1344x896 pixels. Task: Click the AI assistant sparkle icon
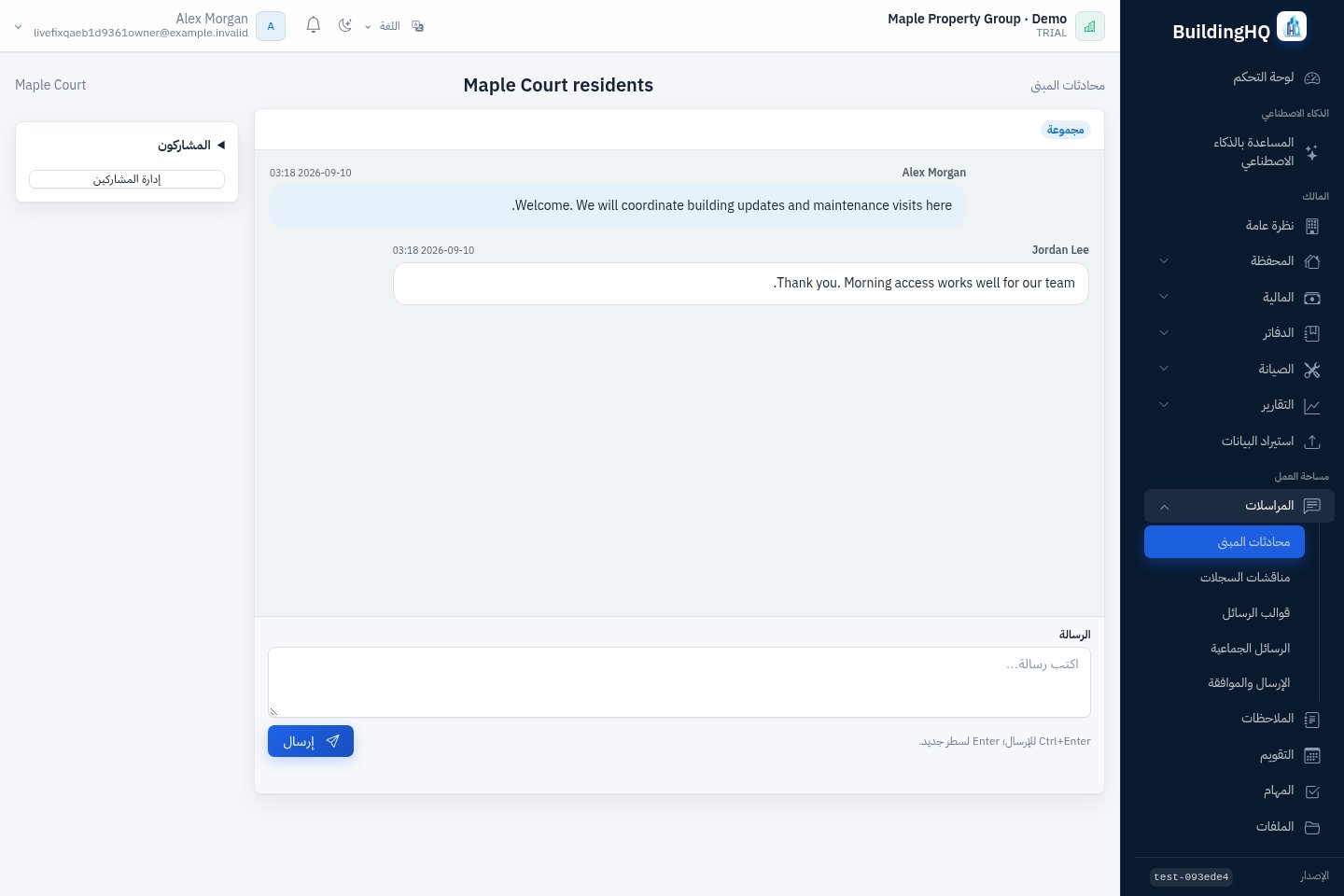(x=1311, y=152)
